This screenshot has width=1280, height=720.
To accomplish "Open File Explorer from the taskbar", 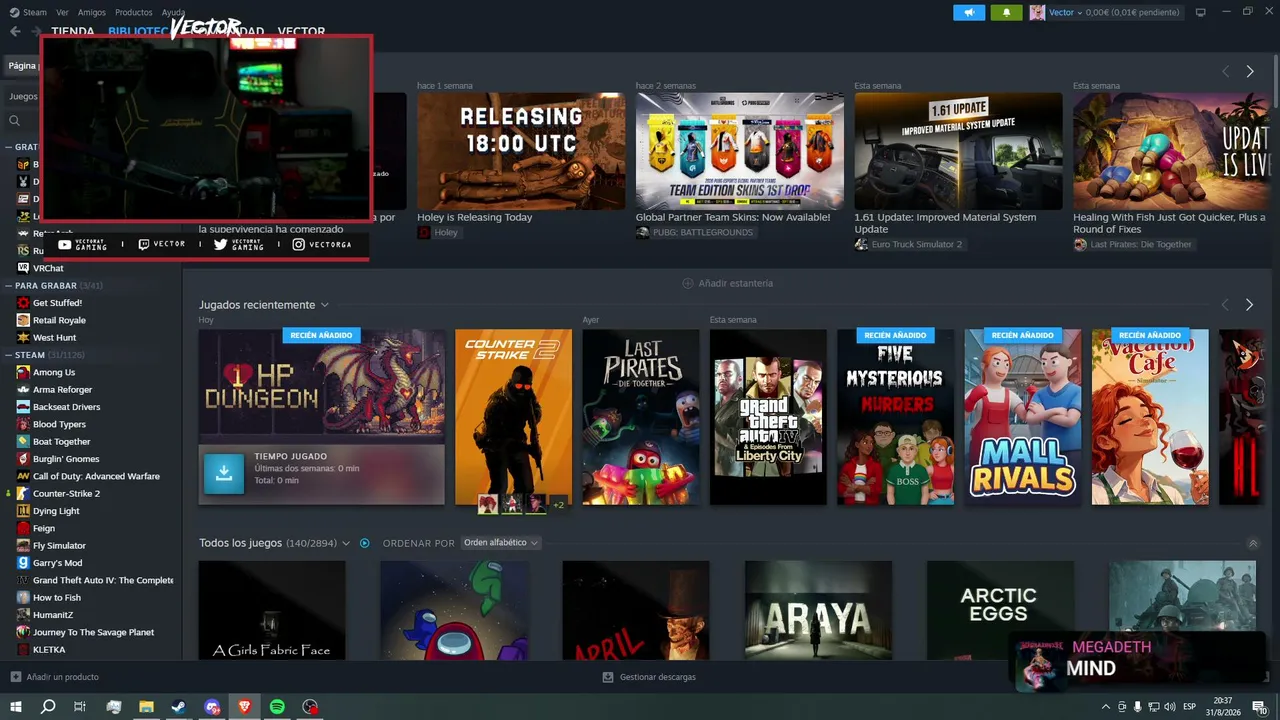I will click(146, 707).
